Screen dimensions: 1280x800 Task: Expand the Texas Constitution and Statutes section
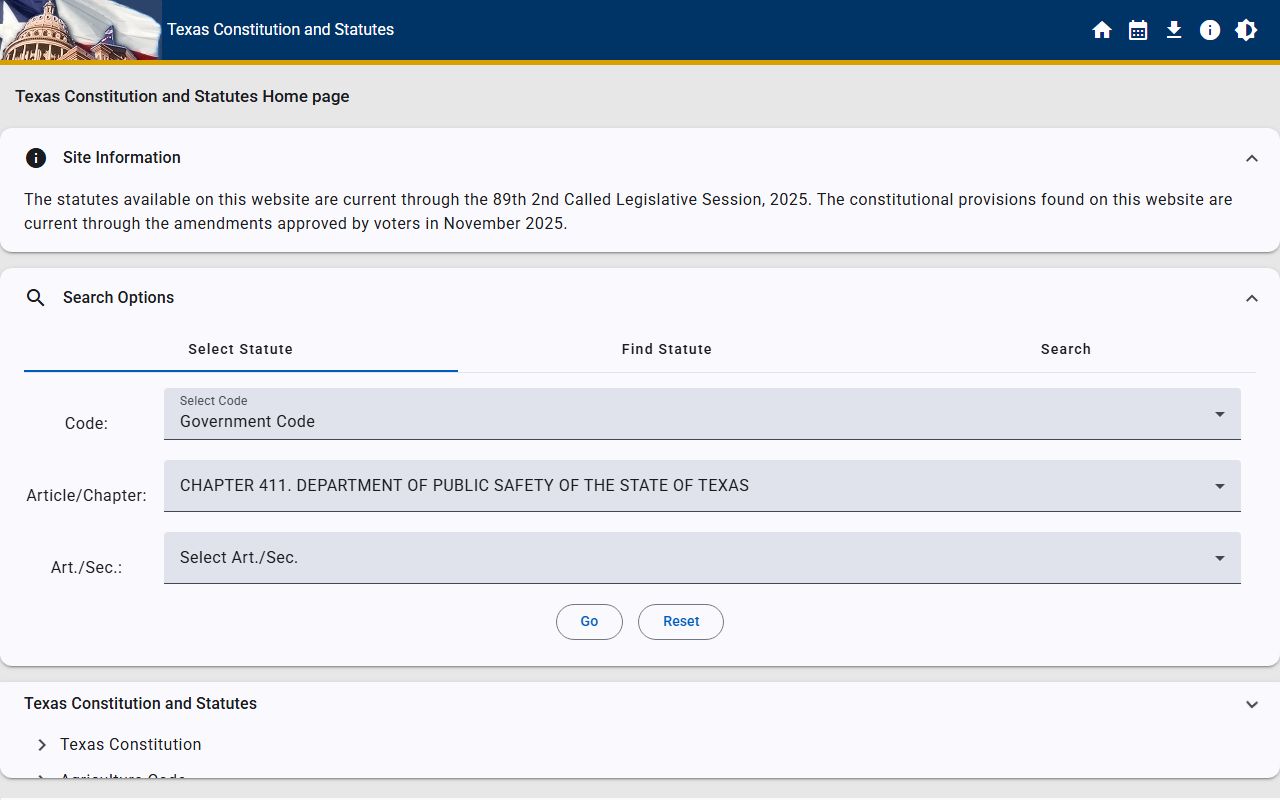1252,704
